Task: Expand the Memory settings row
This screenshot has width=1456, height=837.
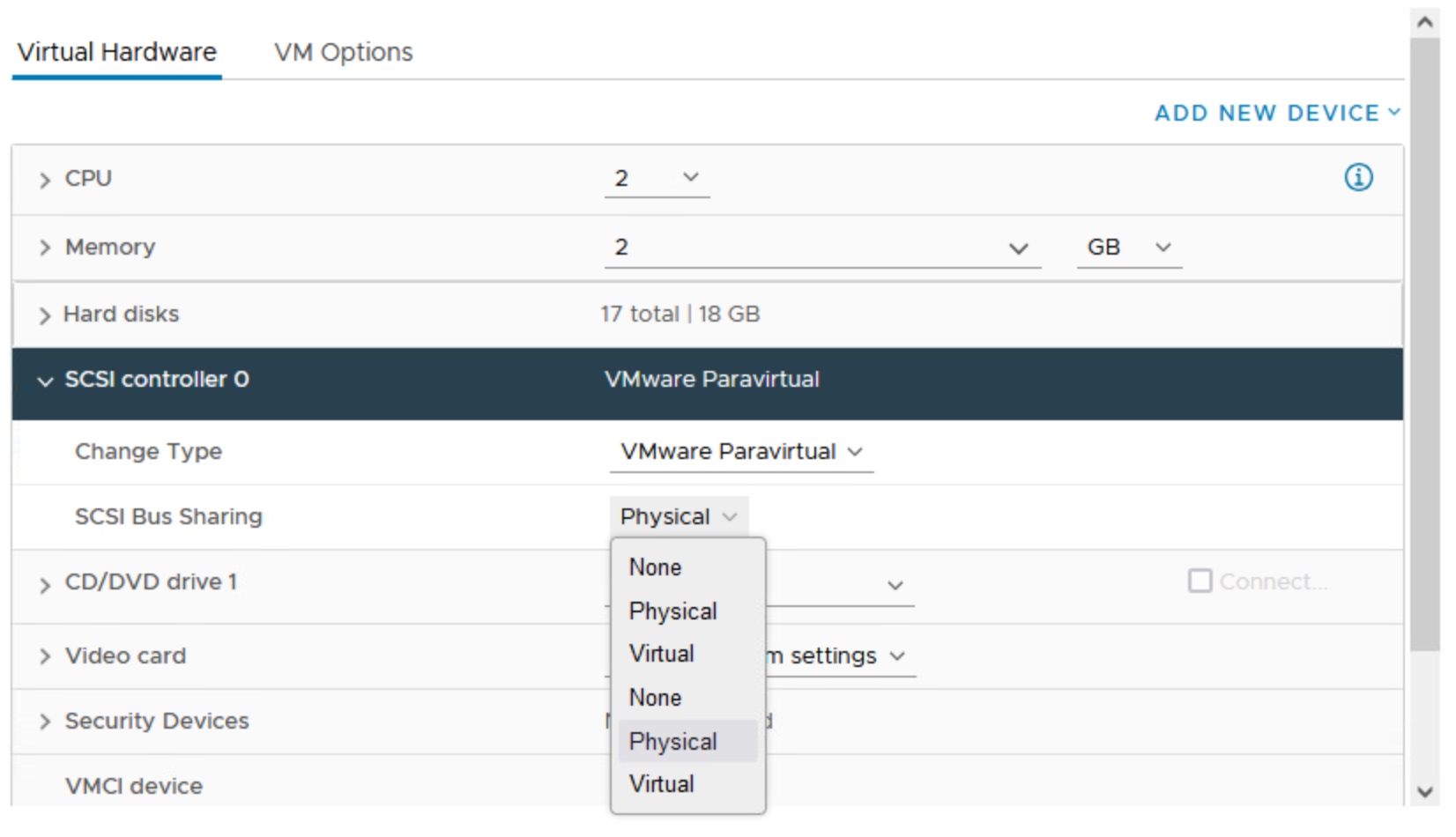Action: pos(45,248)
